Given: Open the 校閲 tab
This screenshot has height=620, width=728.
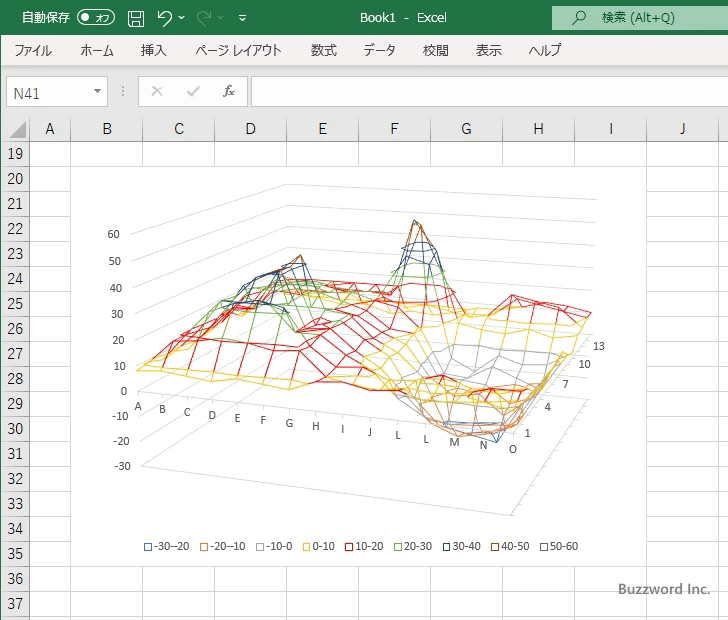Looking at the screenshot, I should click(x=436, y=50).
